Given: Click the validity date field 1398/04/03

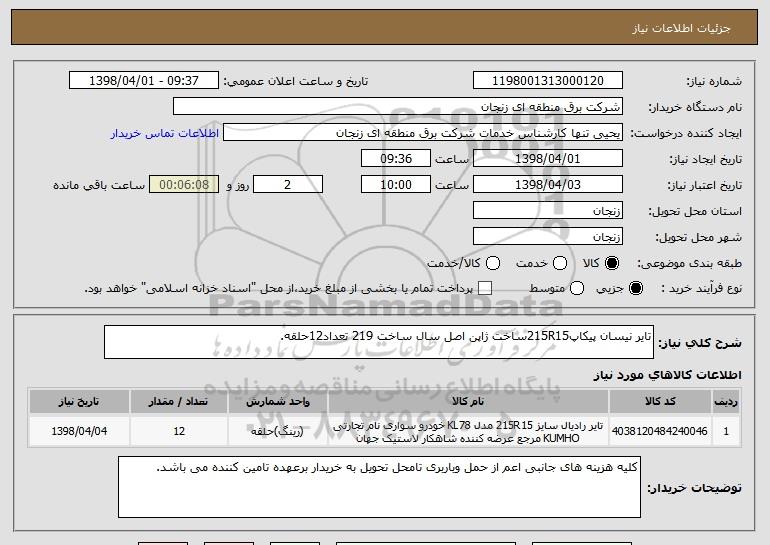Looking at the screenshot, I should 548,185.
